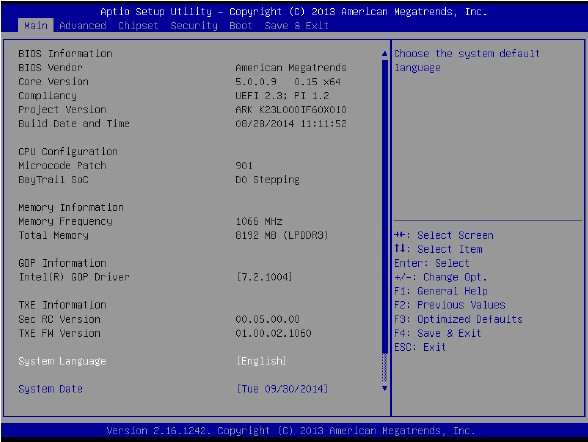
Task: Click the 8192 MB (LPDDR3) value
Action: [282, 235]
